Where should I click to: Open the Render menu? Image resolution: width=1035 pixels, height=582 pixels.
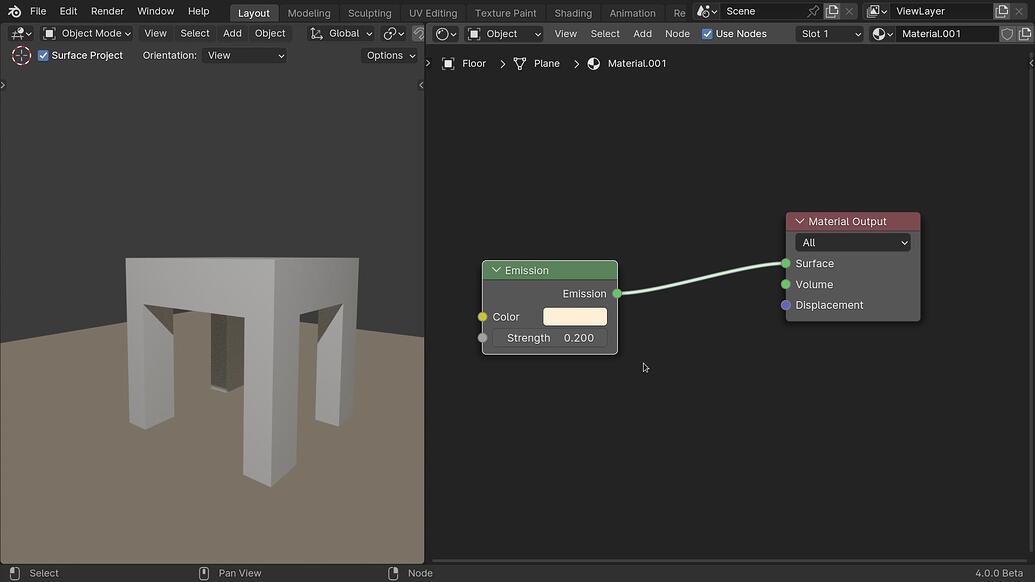point(107,11)
